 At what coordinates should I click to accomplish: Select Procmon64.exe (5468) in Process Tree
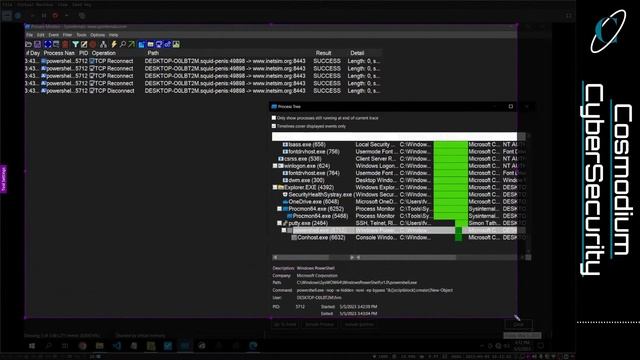point(320,216)
